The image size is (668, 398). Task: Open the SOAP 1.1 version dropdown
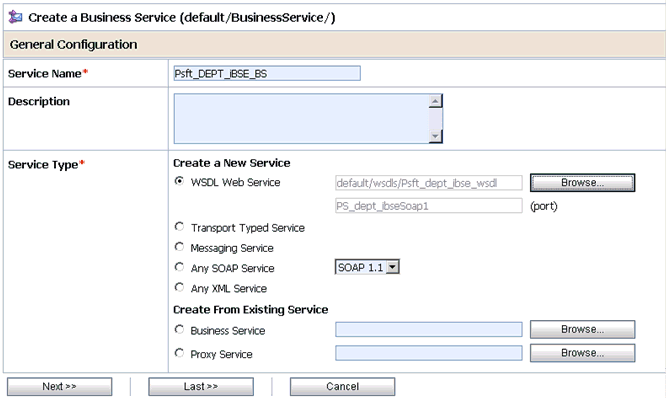(x=367, y=267)
